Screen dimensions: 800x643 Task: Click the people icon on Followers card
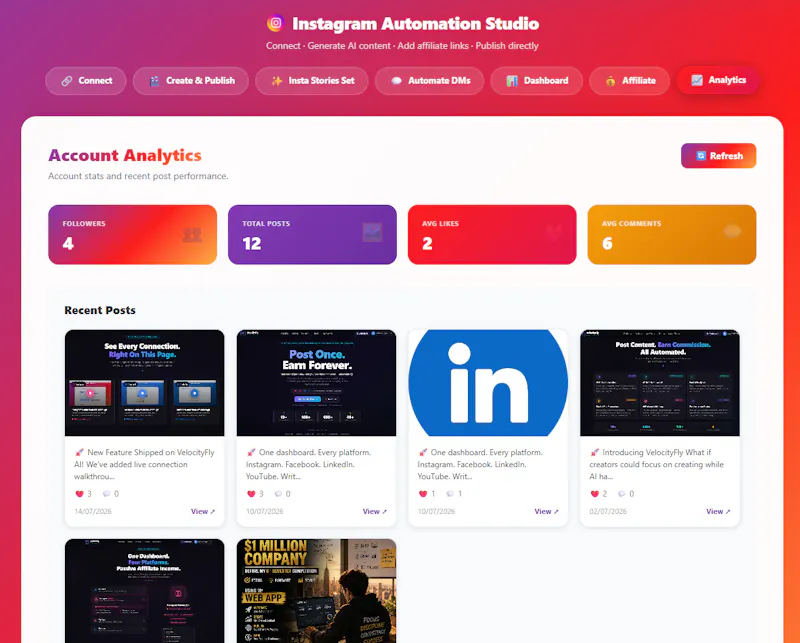coord(192,234)
